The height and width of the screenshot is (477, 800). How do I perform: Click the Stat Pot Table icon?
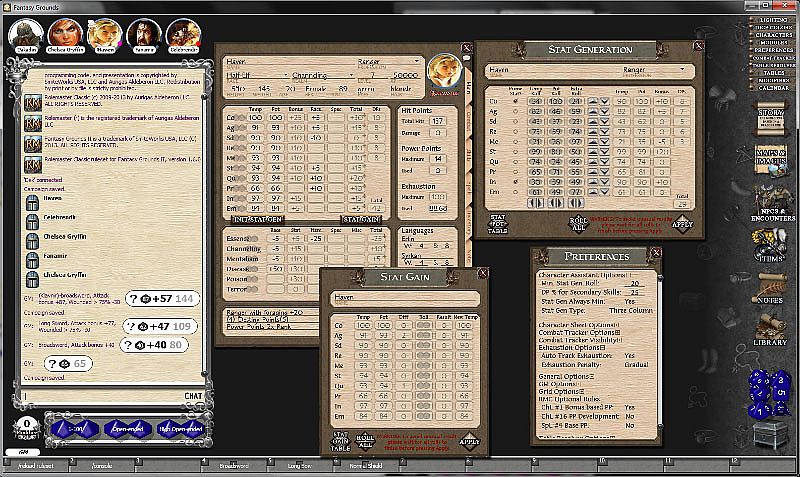497,222
